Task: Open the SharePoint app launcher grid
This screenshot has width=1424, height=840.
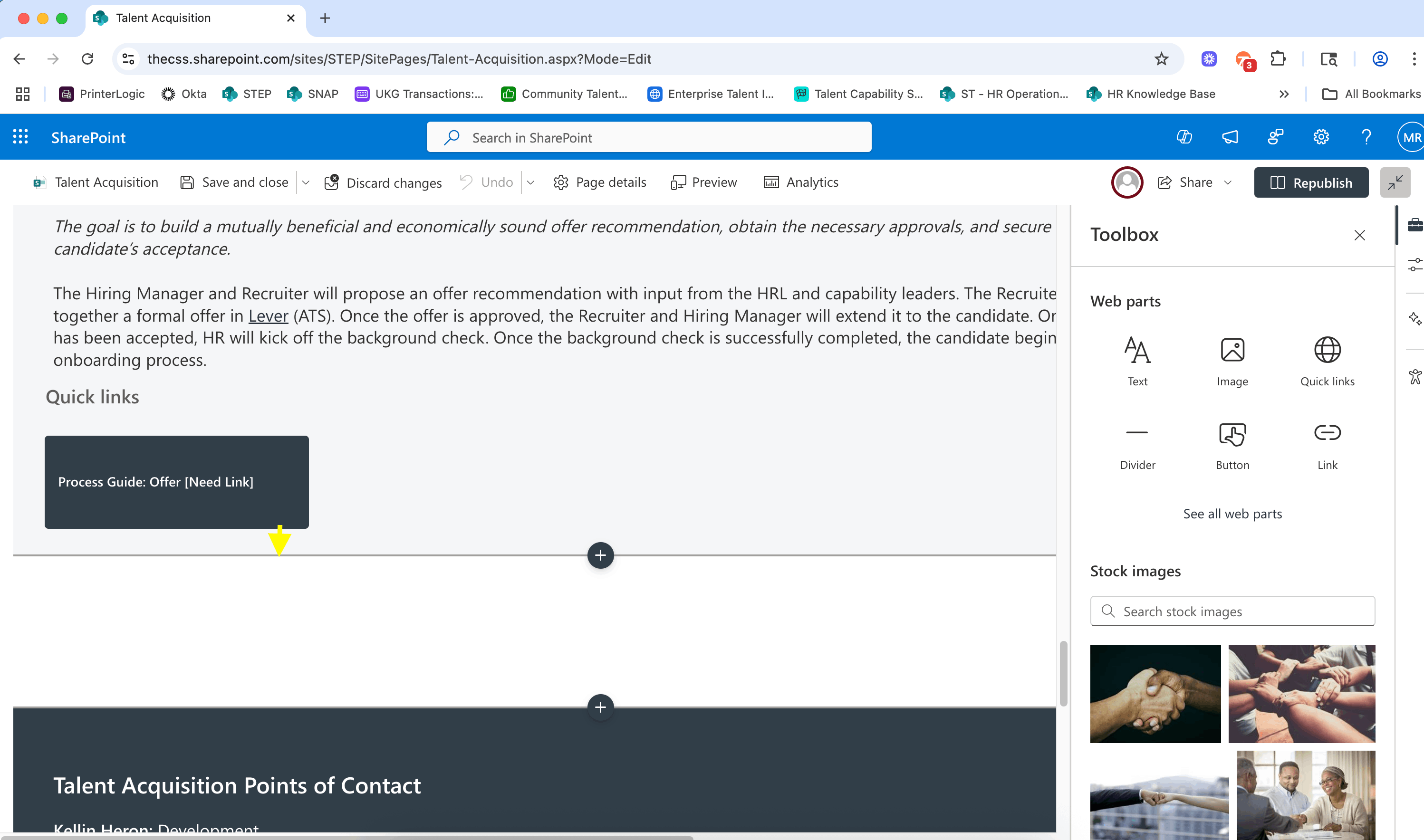Action: pos(20,137)
